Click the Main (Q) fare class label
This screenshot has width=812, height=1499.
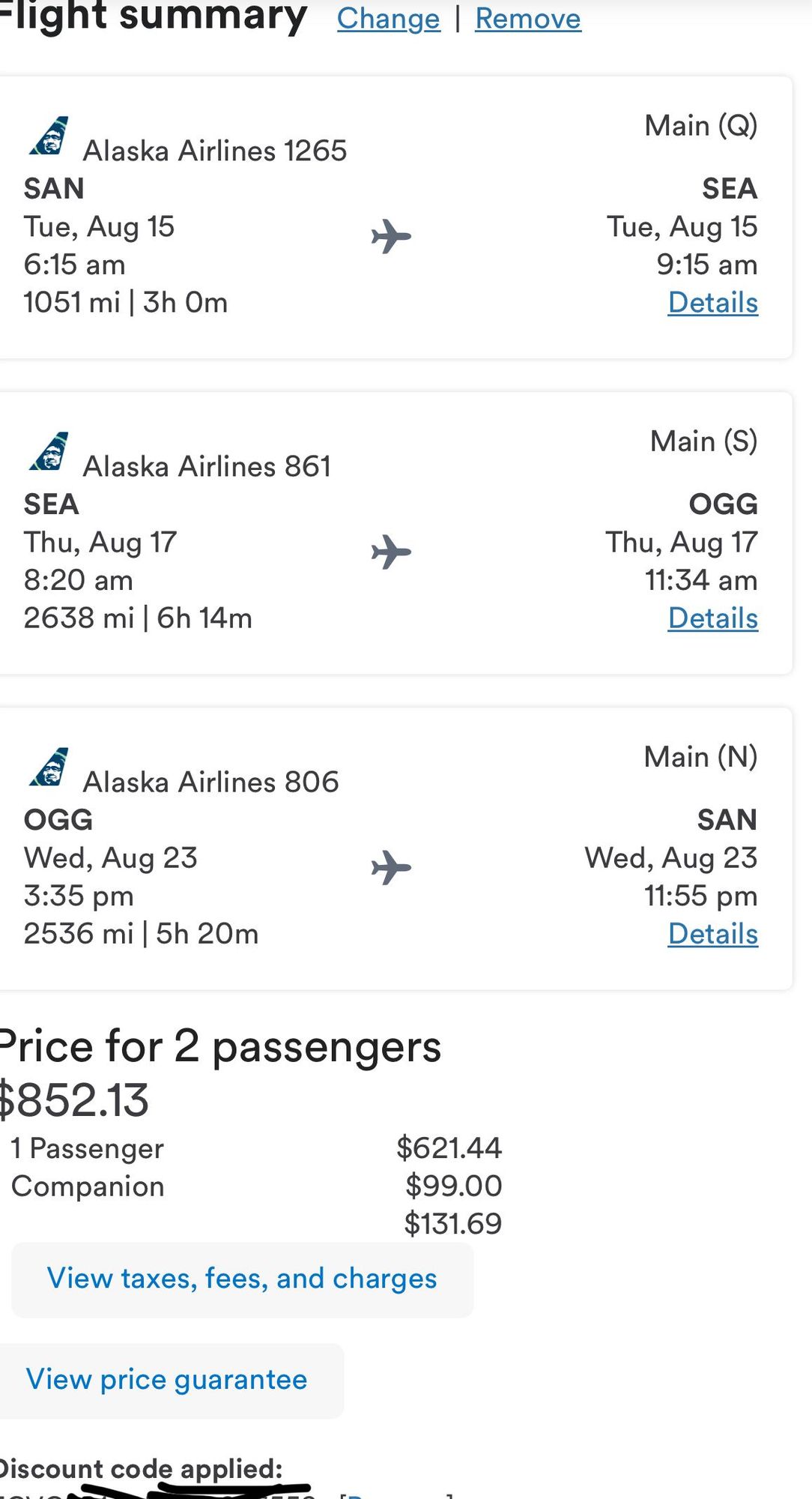701,125
